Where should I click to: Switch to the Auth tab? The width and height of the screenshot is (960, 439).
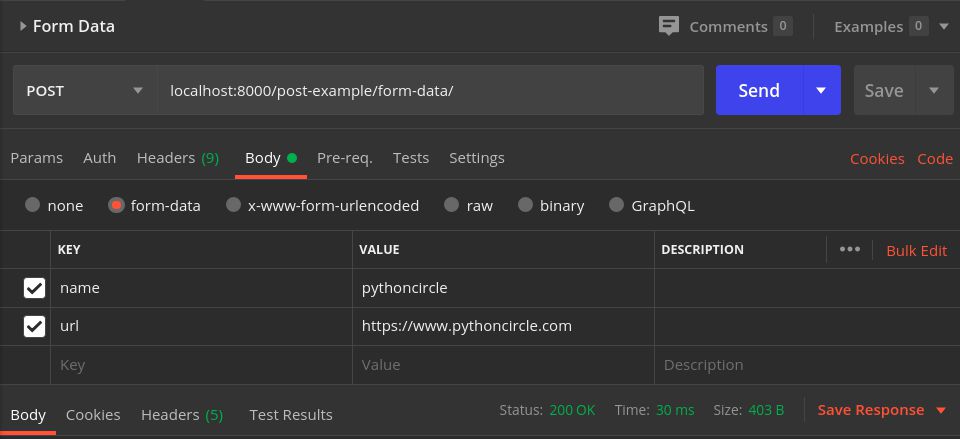pyautogui.click(x=100, y=158)
